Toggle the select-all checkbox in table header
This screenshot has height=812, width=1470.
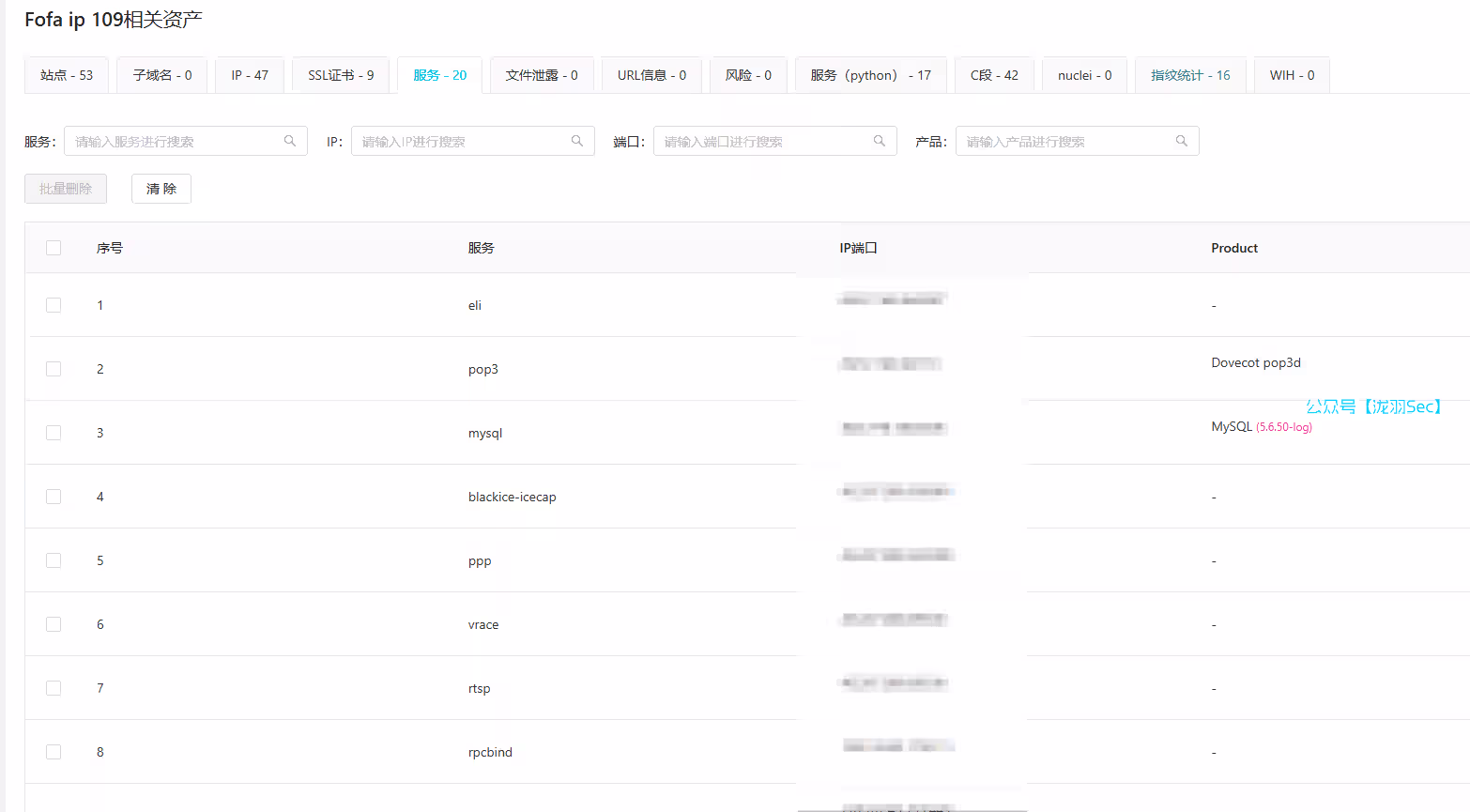[x=54, y=248]
